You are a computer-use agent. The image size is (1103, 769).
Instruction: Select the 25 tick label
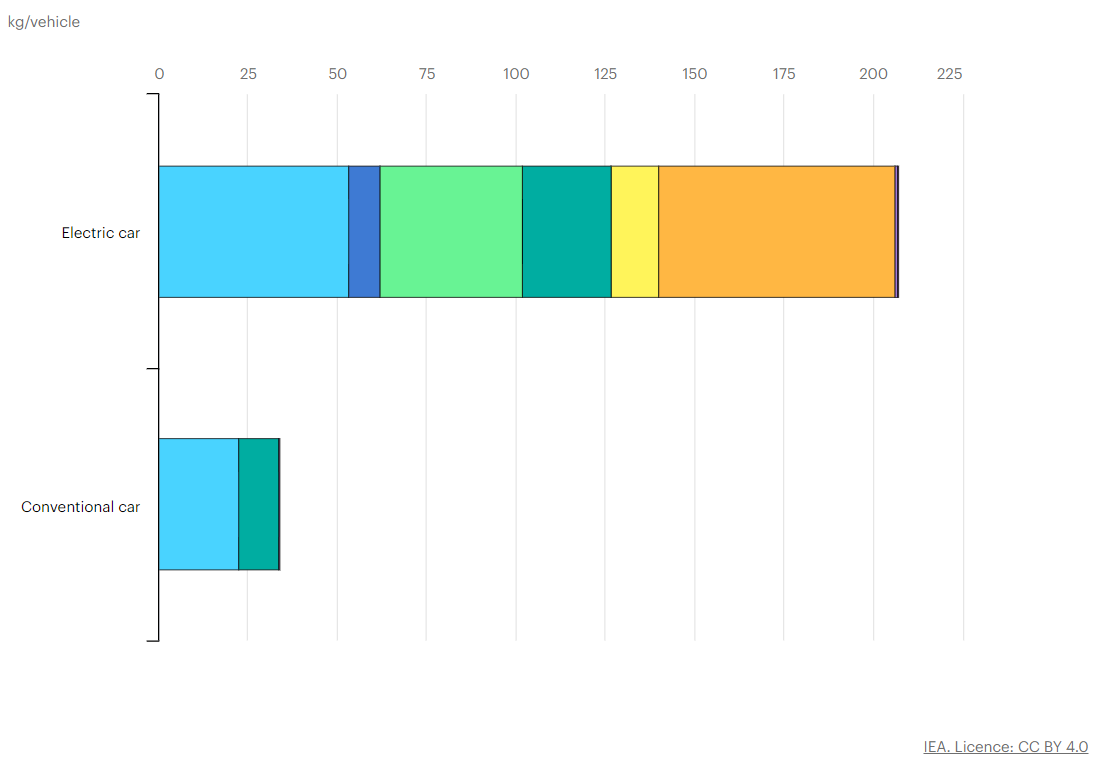pyautogui.click(x=248, y=74)
